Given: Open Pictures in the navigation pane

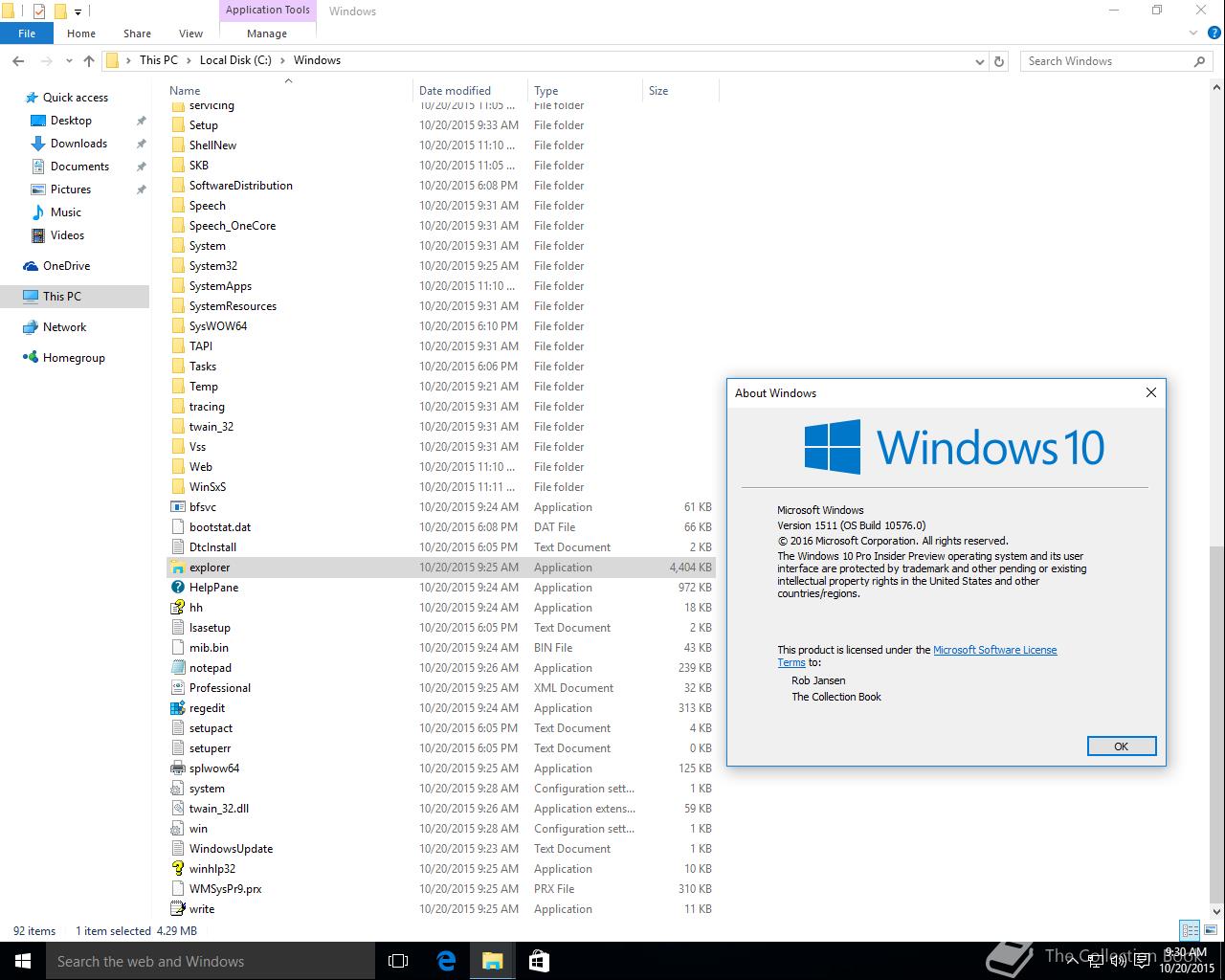Looking at the screenshot, I should pyautogui.click(x=71, y=189).
